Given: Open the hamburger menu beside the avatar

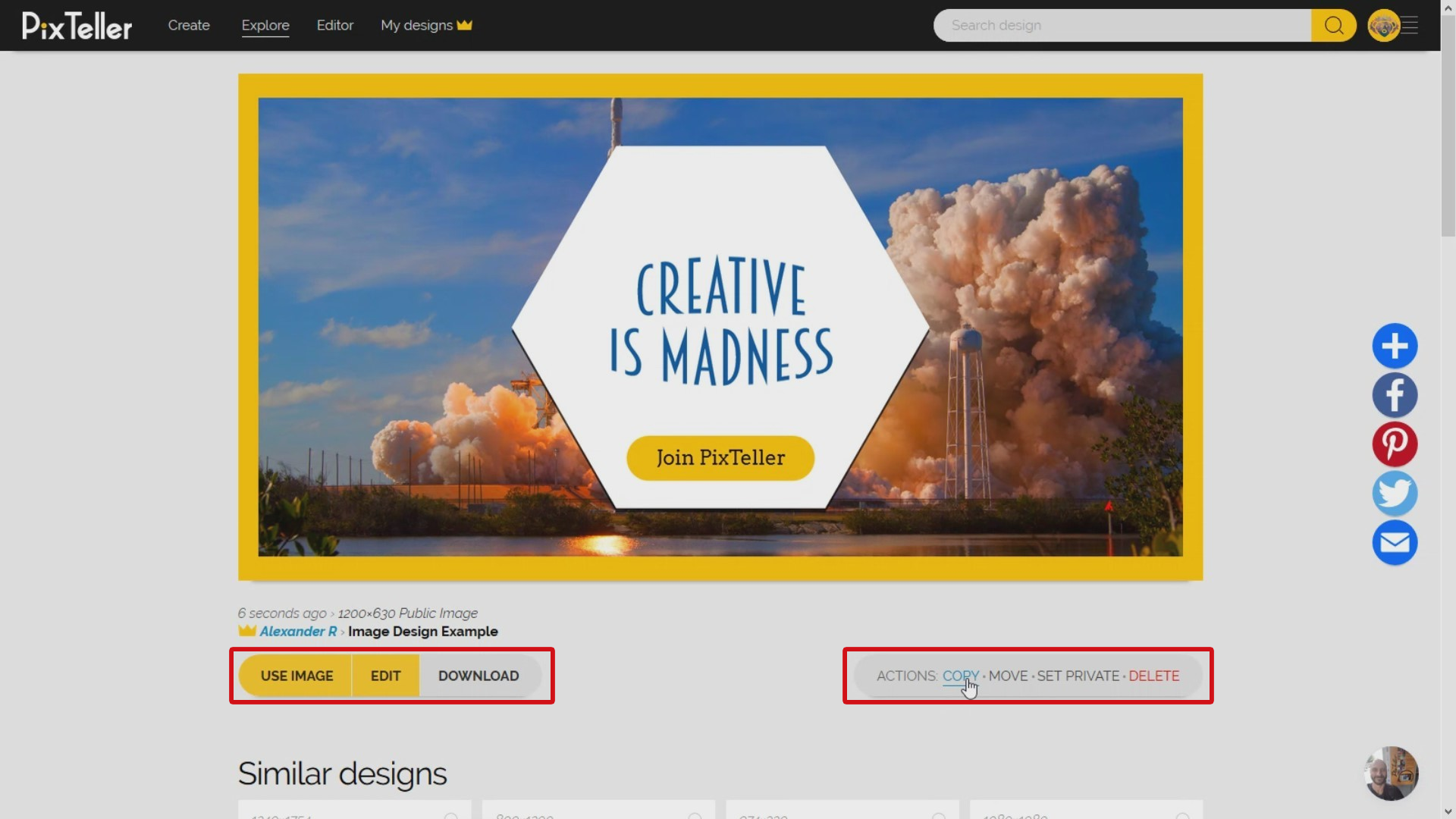Looking at the screenshot, I should (1410, 26).
